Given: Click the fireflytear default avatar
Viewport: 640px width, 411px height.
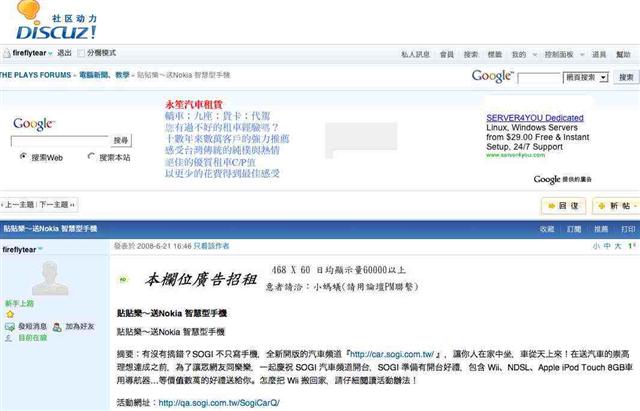Looking at the screenshot, I should pyautogui.click(x=50, y=278).
